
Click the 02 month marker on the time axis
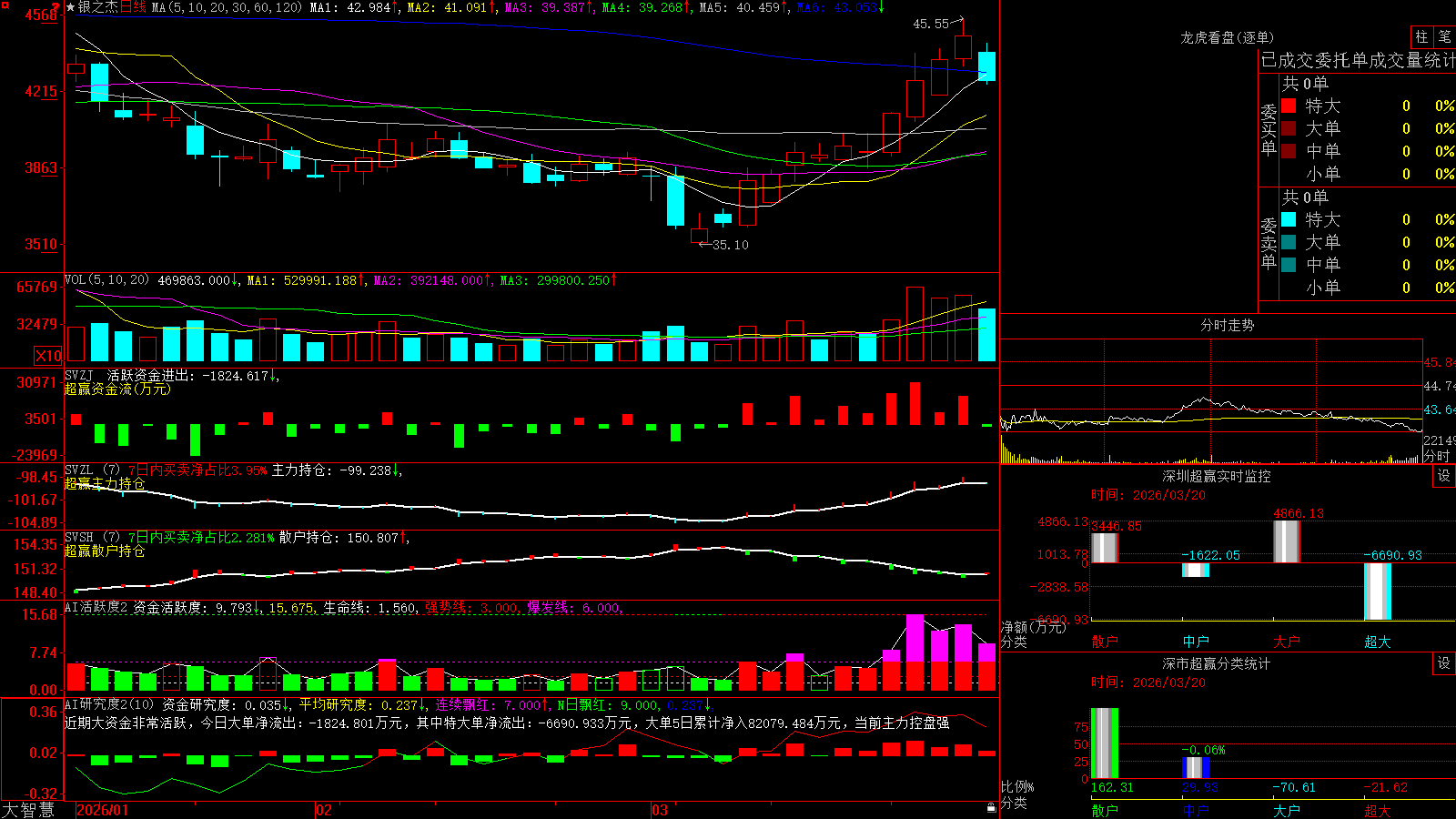pyautogui.click(x=324, y=810)
